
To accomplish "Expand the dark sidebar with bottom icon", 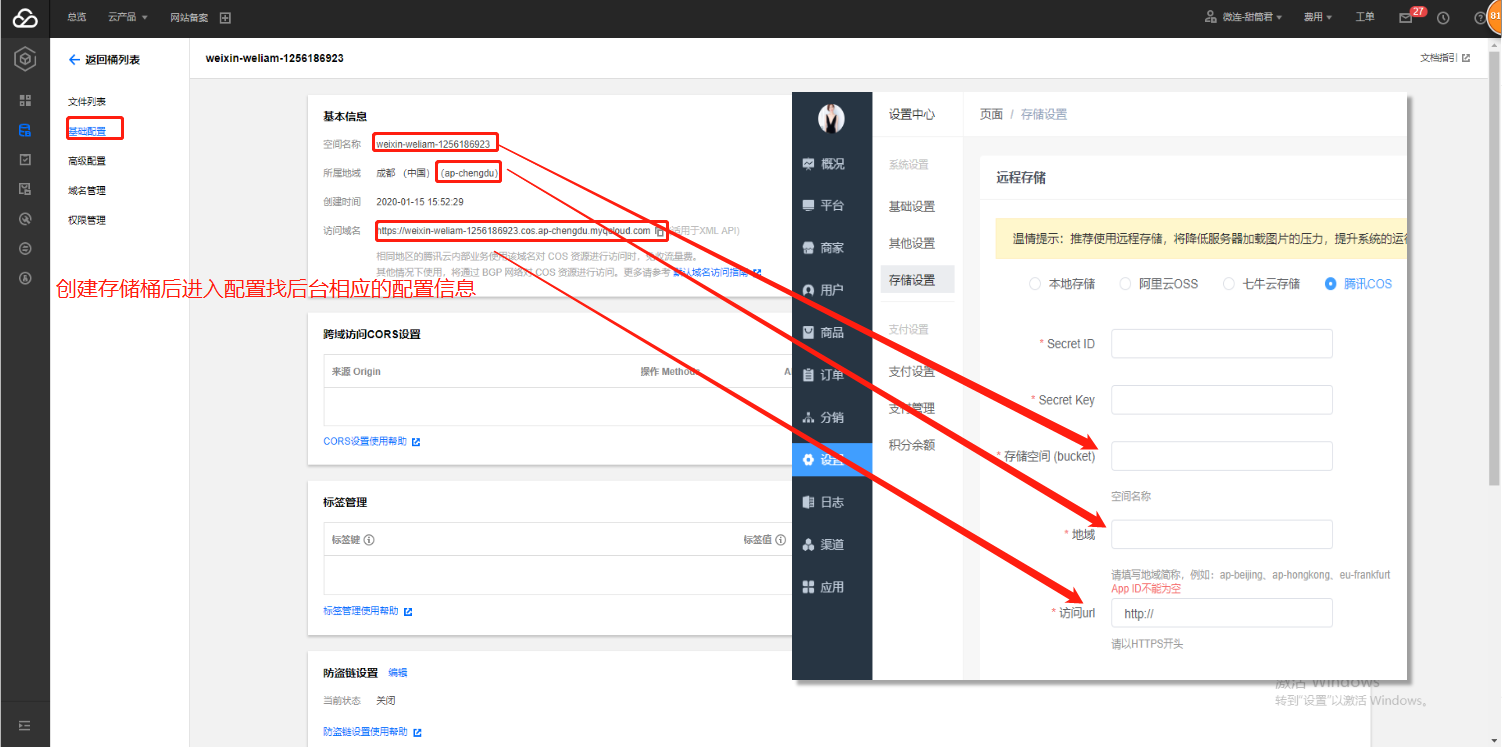I will (x=25, y=725).
